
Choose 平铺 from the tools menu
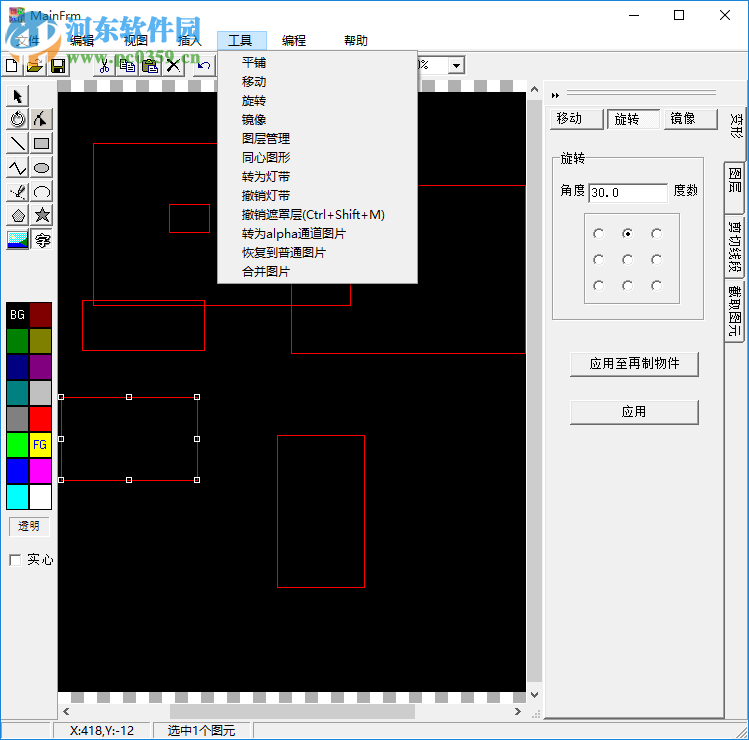[x=317, y=63]
